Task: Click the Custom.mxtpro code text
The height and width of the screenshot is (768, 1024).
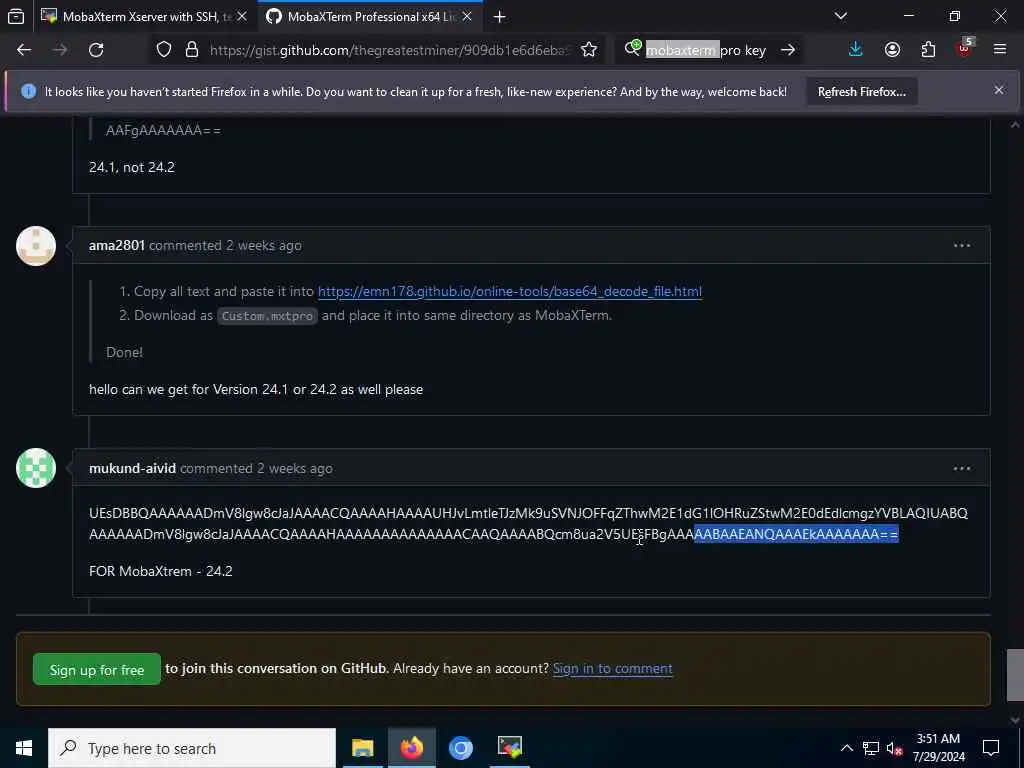Action: [267, 316]
